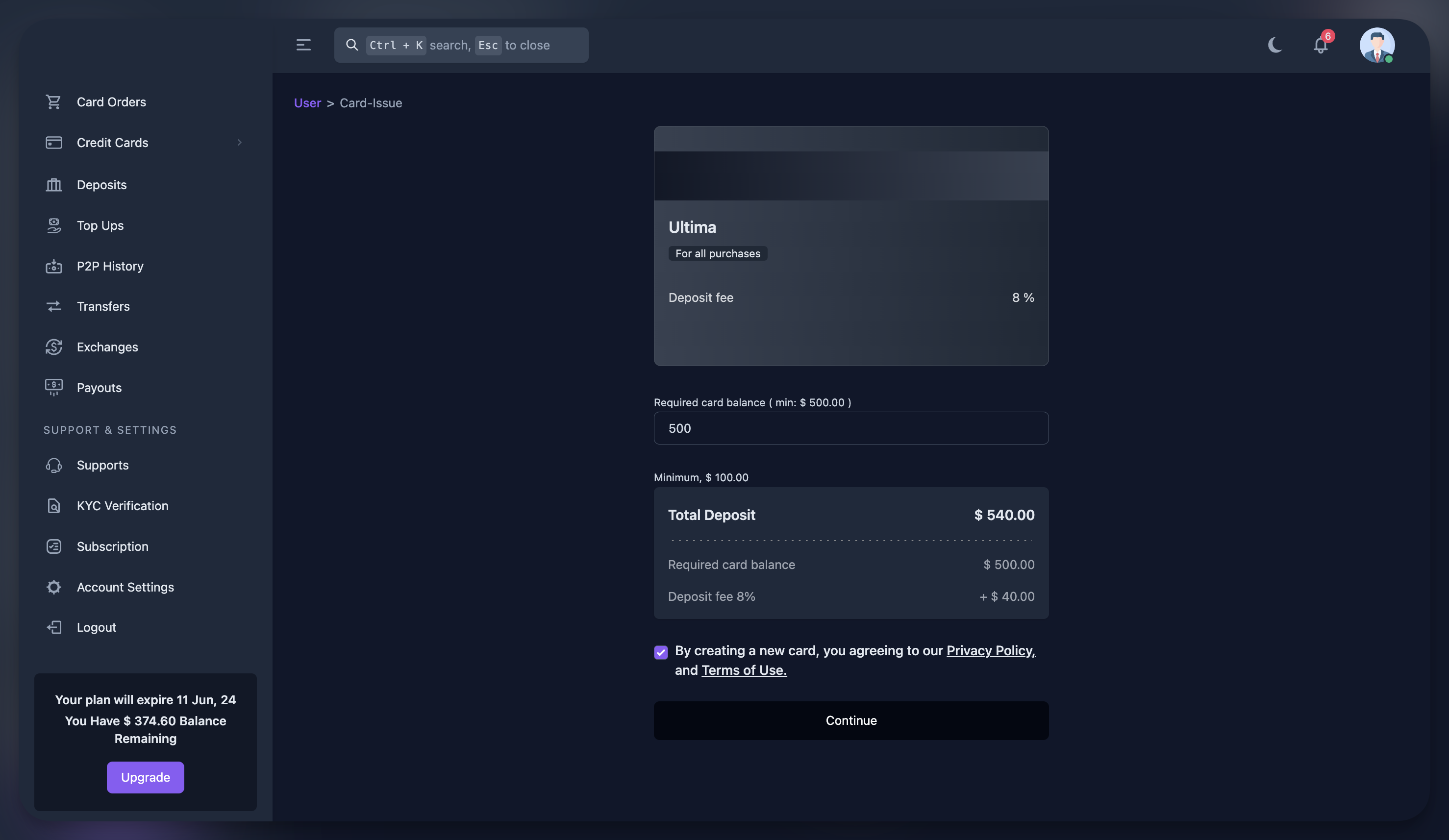Image resolution: width=1449 pixels, height=840 pixels.
Task: Click the search magnifier icon
Action: pyautogui.click(x=352, y=45)
